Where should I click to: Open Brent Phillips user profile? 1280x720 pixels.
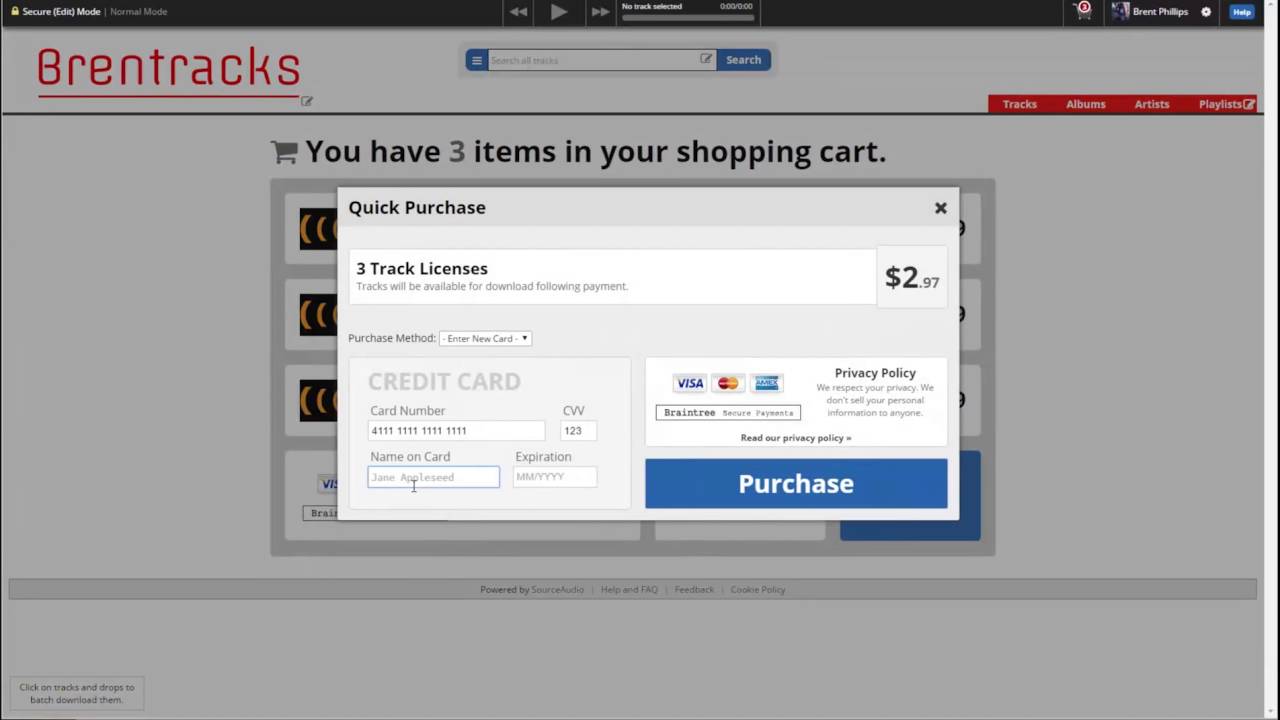(1150, 11)
